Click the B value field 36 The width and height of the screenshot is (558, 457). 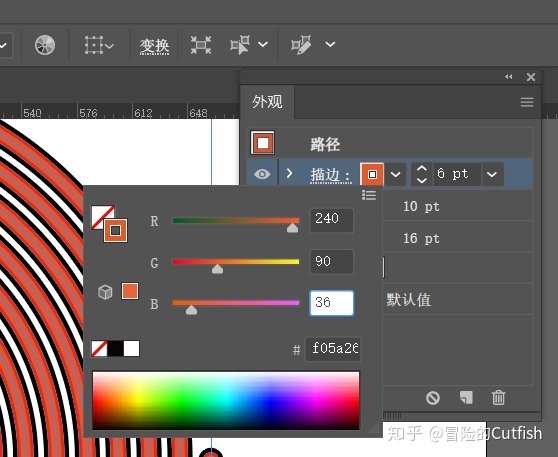(x=332, y=303)
